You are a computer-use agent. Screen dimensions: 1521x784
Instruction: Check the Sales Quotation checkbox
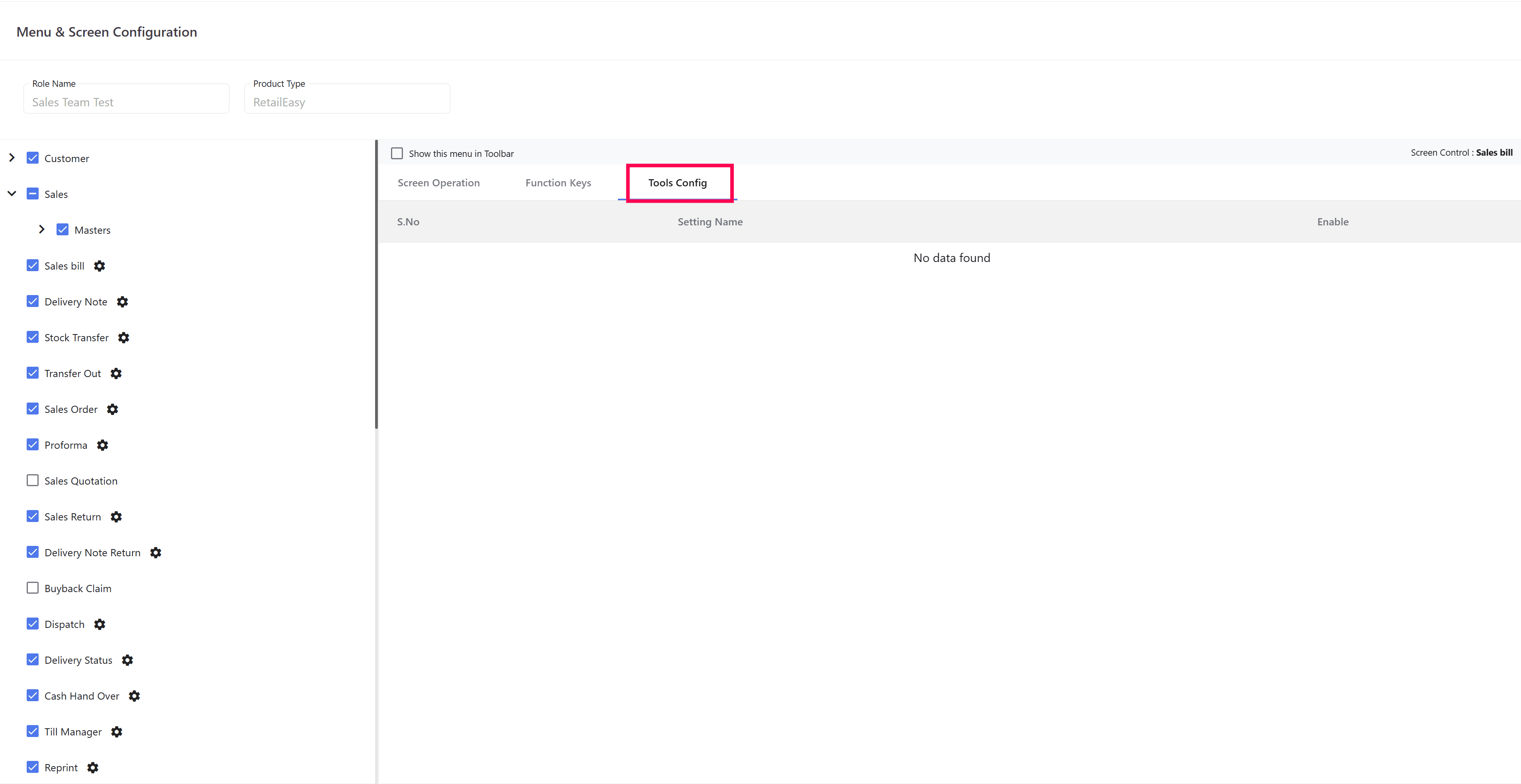33,481
